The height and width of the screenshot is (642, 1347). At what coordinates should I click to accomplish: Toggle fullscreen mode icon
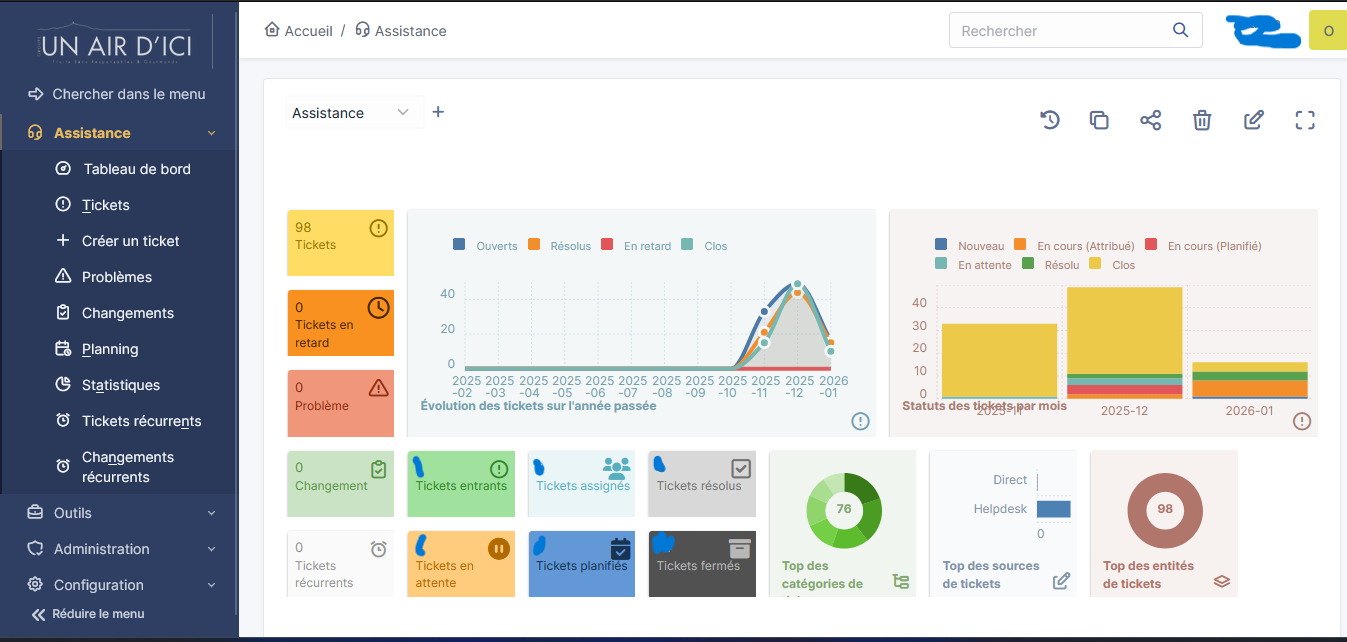click(x=1304, y=120)
